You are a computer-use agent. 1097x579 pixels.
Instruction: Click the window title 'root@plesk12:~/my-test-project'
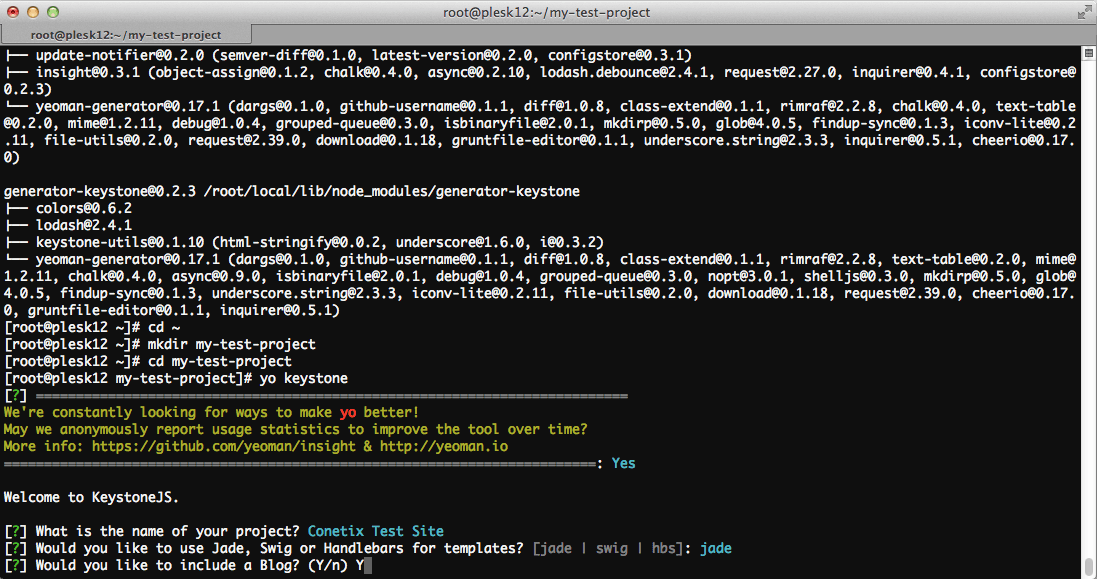(546, 13)
